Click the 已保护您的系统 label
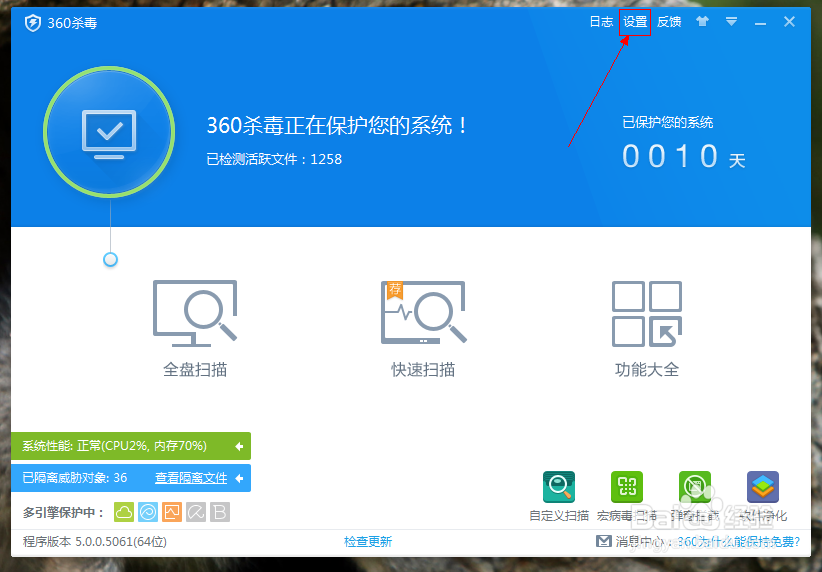Viewport: 822px width, 572px height. coord(668,123)
